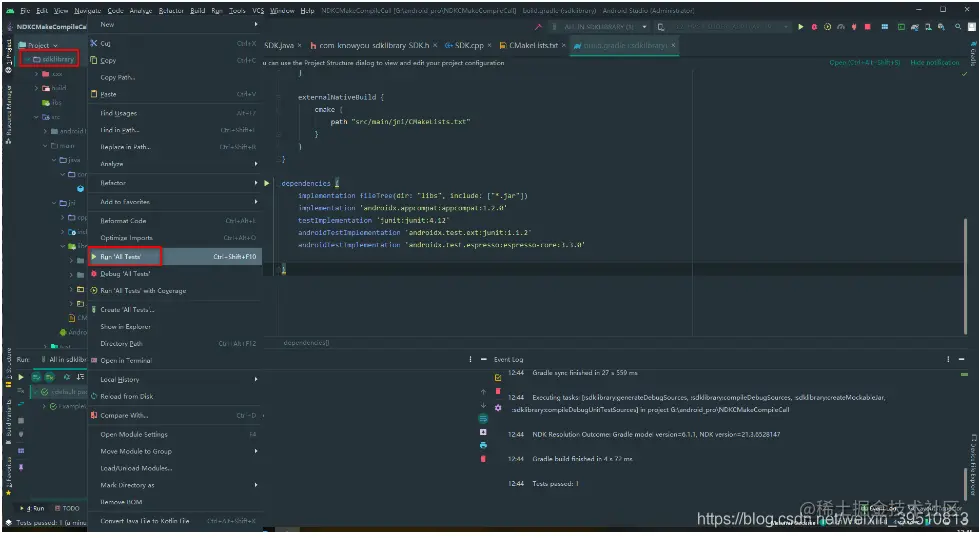Click the Search Everywhere magnifier icon
Viewport: 979px width, 538px height.
click(x=958, y=27)
